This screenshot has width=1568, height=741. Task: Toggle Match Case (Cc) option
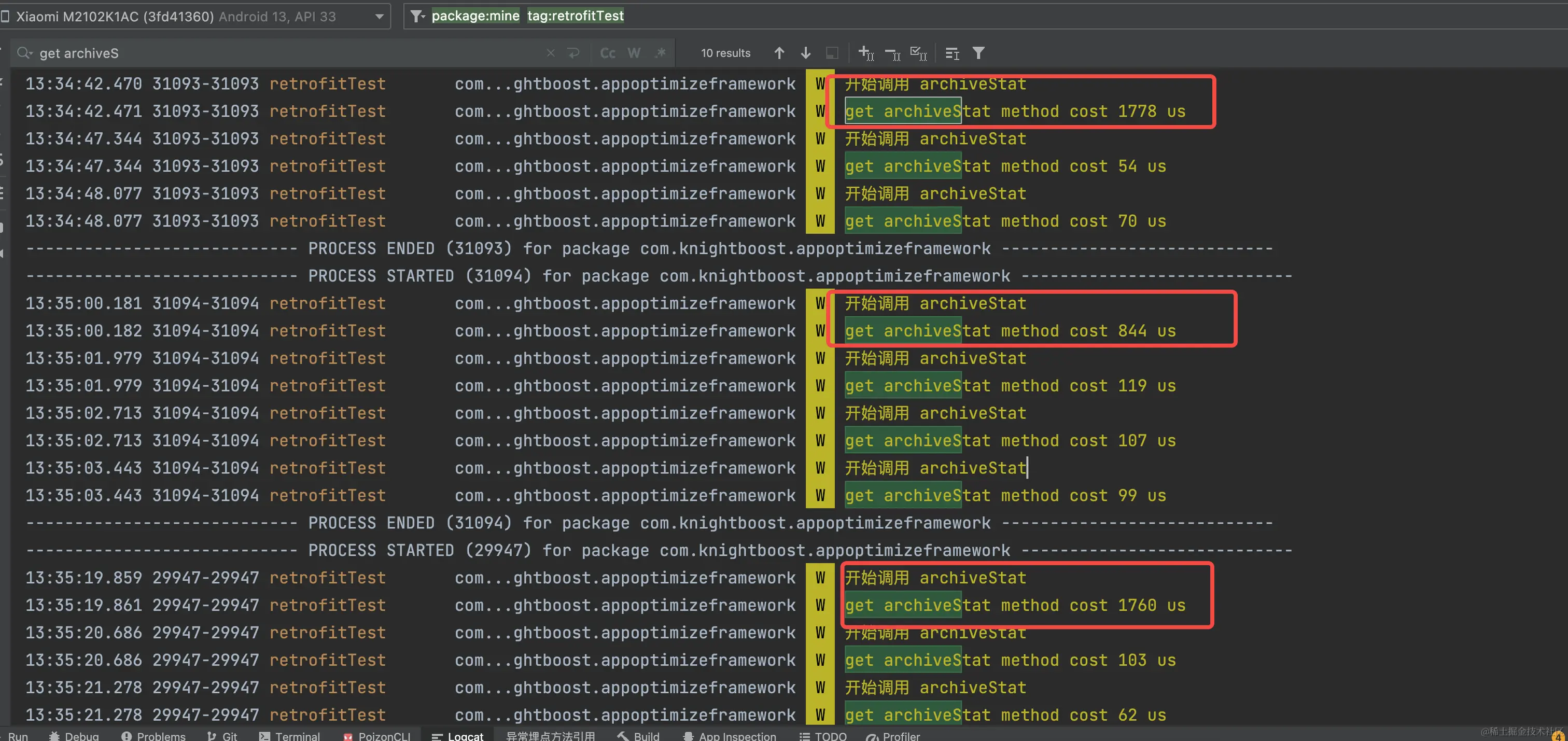point(608,53)
